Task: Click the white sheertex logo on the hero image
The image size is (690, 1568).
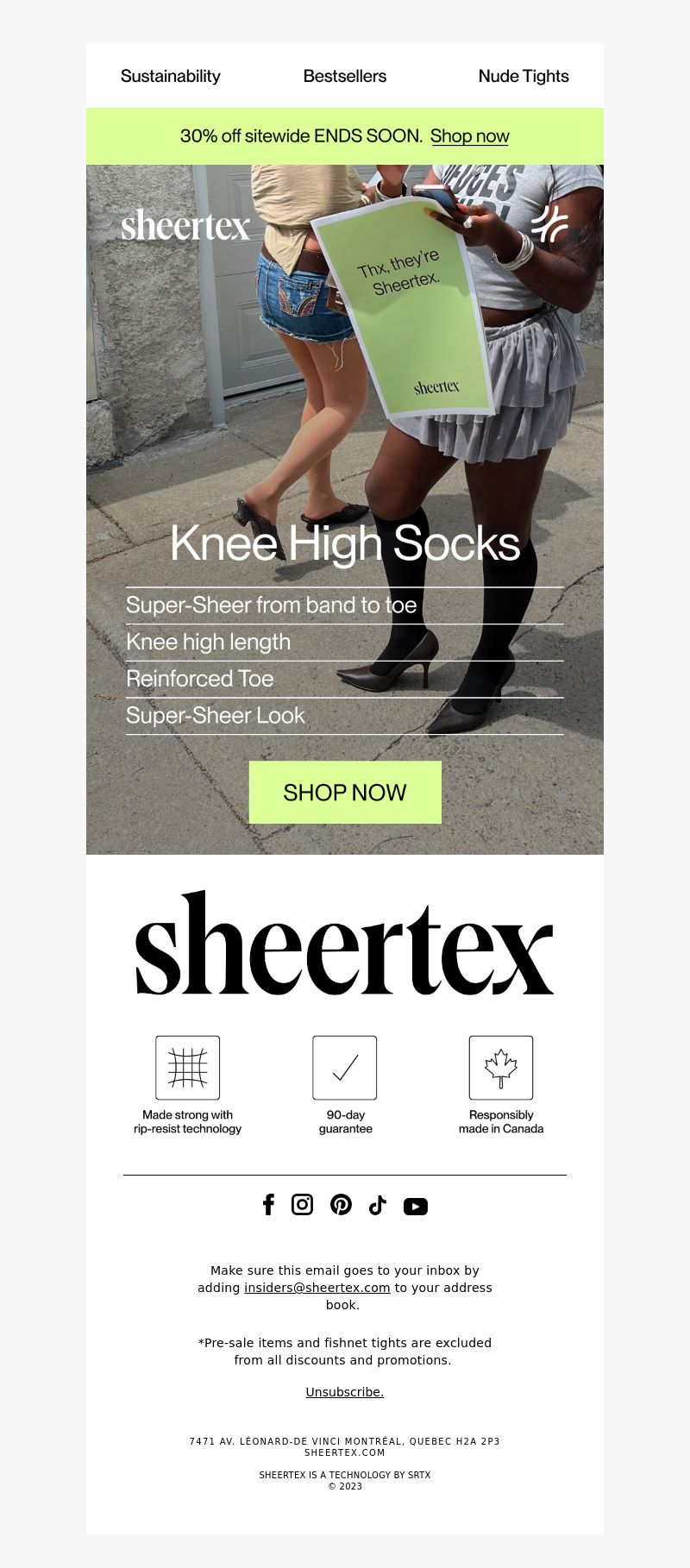Action: (x=185, y=225)
